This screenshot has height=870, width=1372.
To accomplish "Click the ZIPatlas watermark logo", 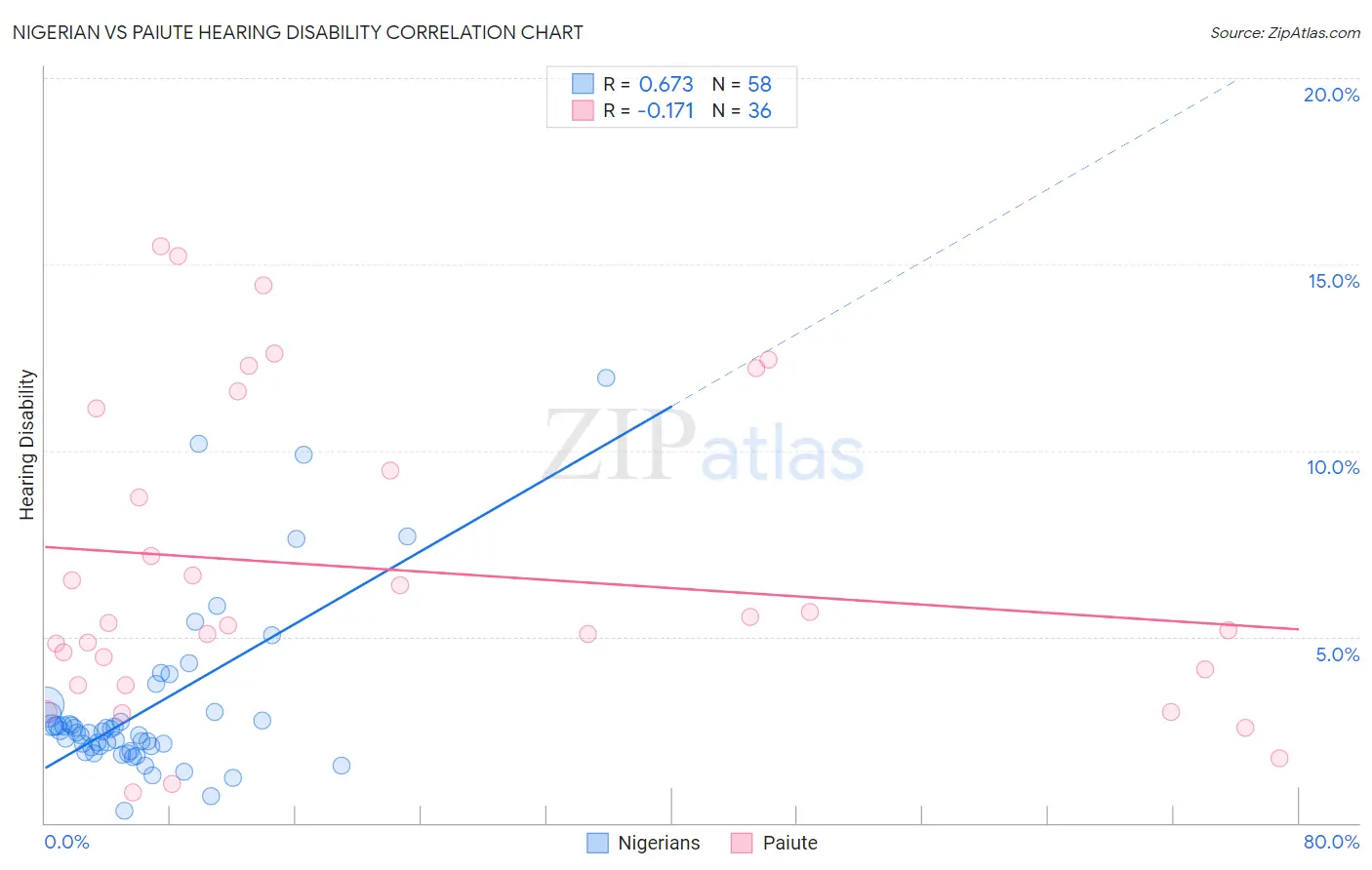I will click(704, 446).
